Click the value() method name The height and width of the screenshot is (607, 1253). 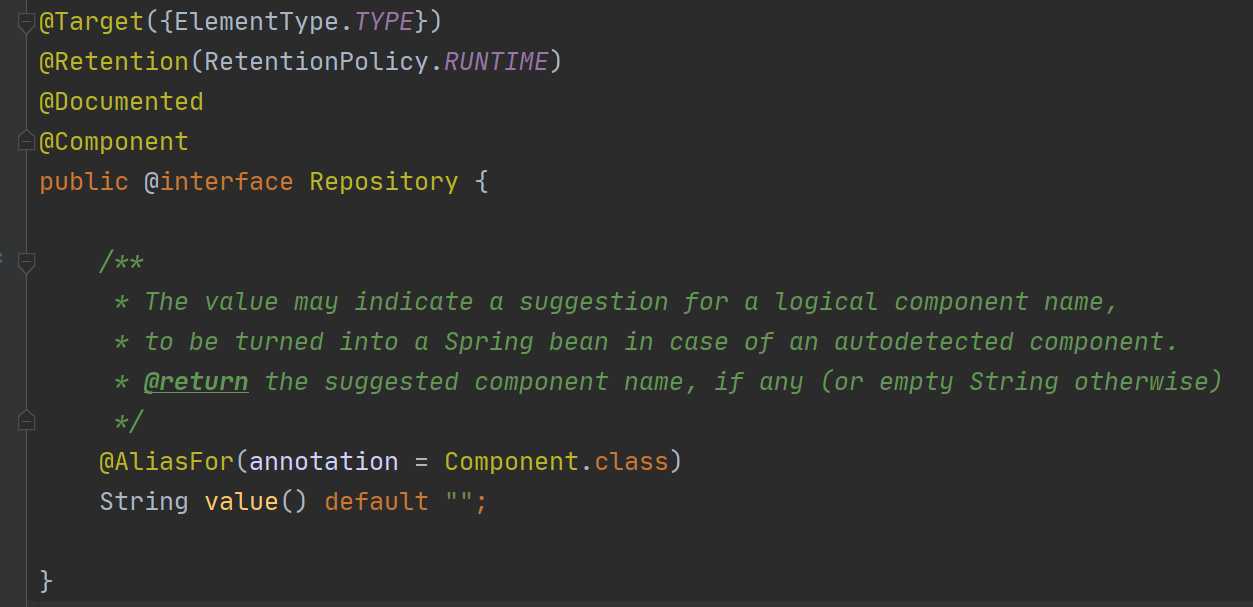(x=241, y=502)
